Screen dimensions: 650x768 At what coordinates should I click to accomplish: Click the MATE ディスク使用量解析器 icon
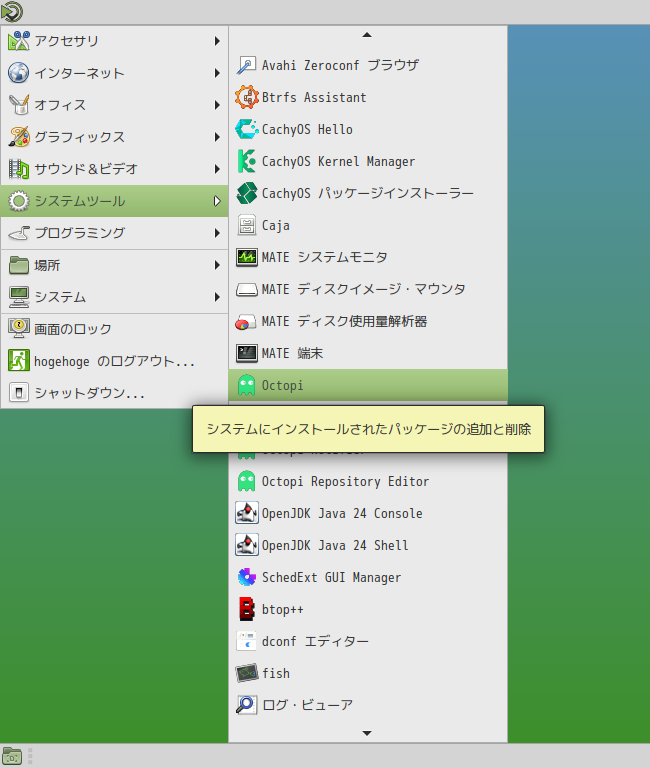(x=246, y=321)
